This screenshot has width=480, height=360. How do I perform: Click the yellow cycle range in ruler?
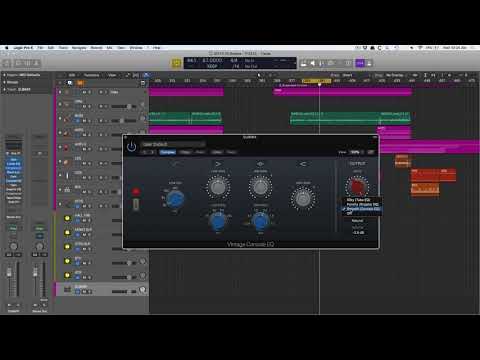pyautogui.click(x=316, y=81)
